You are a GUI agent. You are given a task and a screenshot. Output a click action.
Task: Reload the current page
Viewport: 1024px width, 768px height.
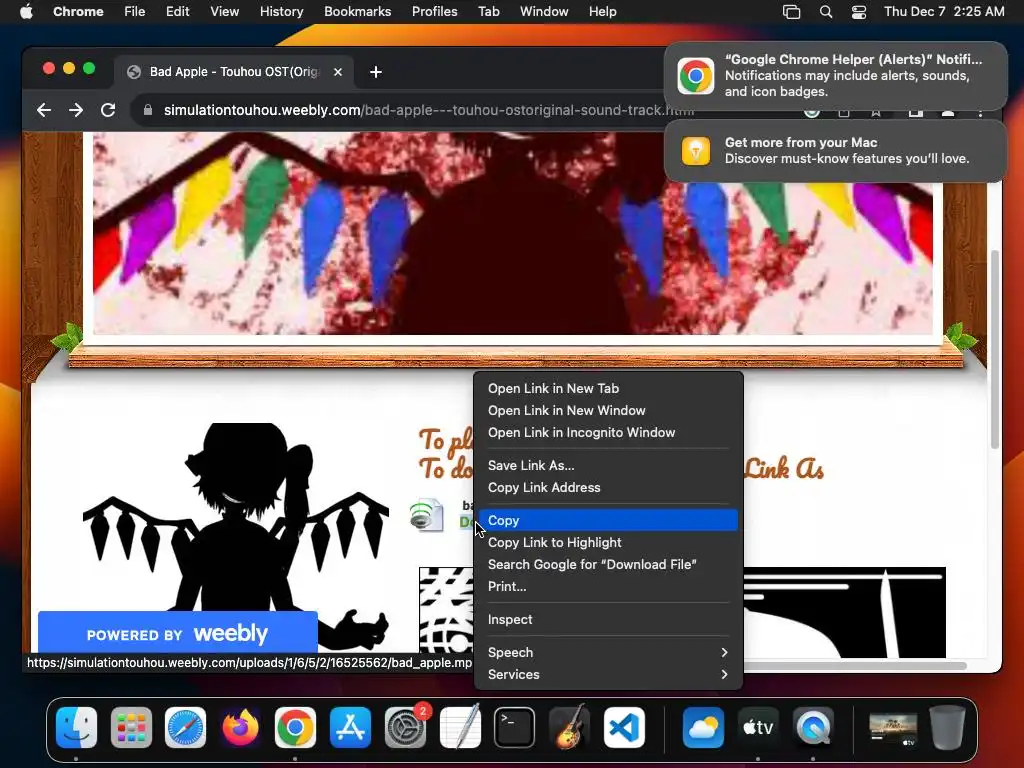(108, 110)
